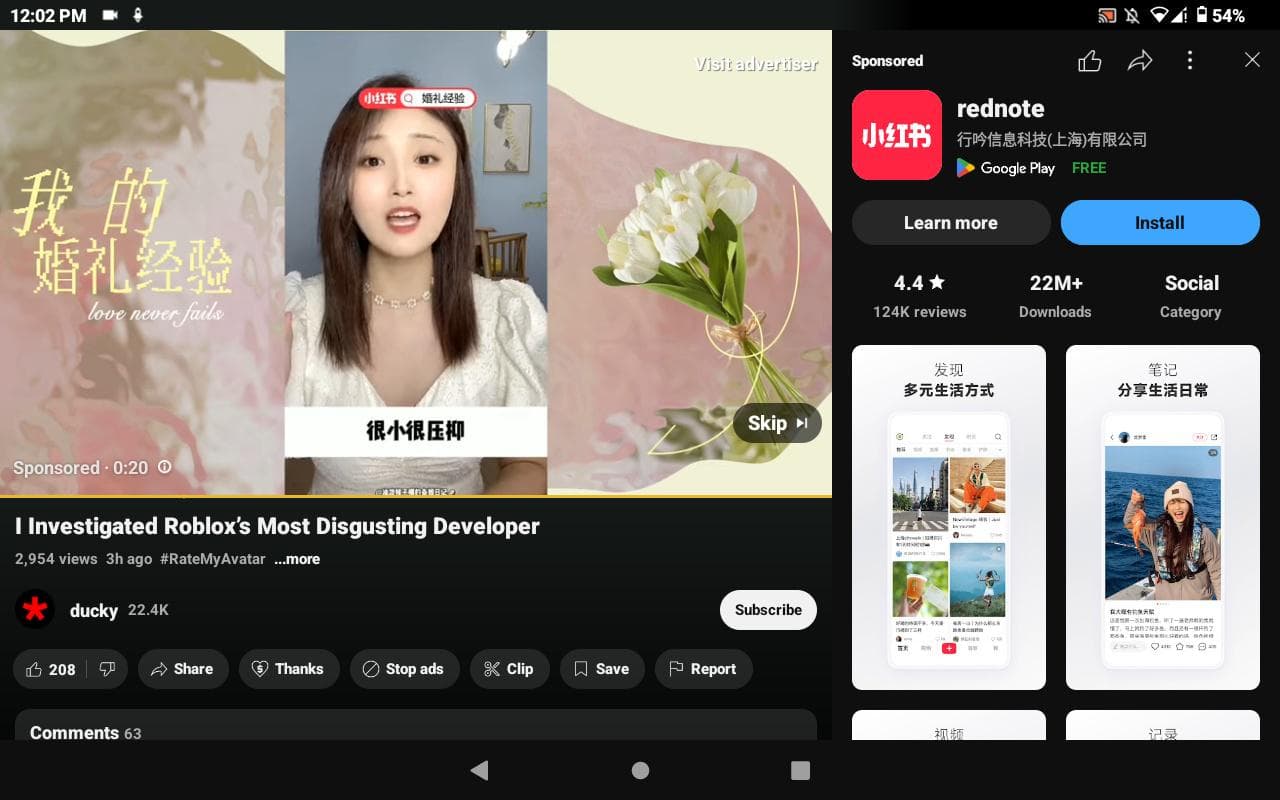Tap the 124K reviews rating
Screen dimensions: 1280x800
920,296
